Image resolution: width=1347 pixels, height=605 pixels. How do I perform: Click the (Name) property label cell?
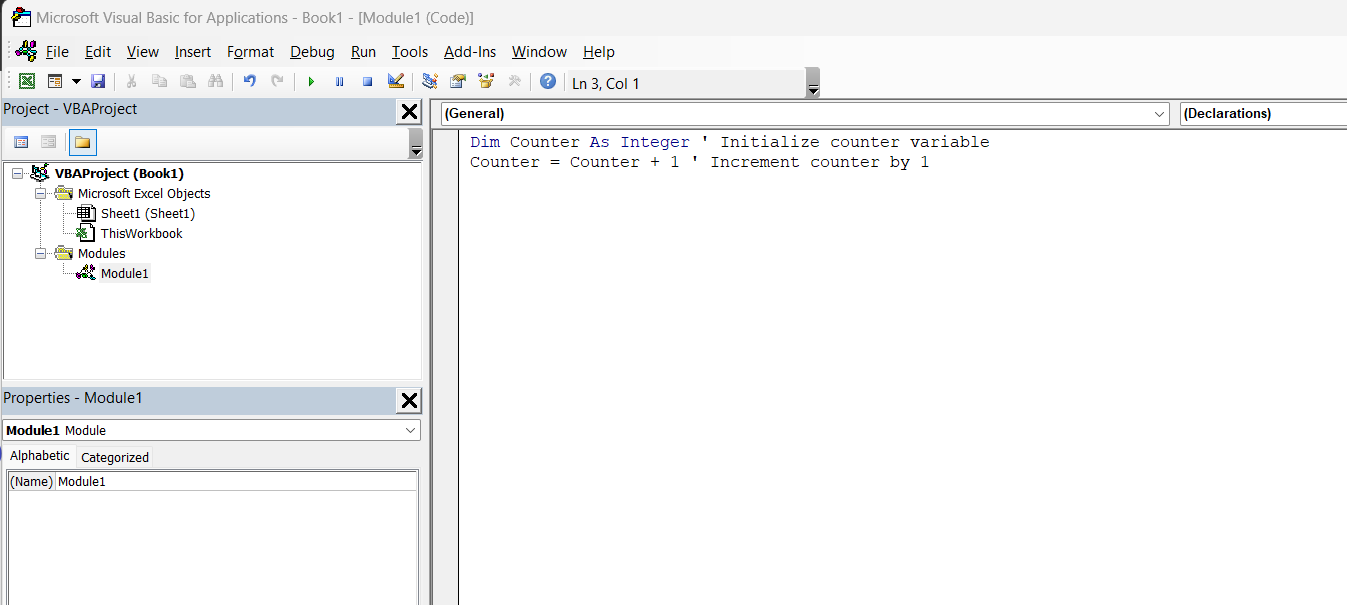click(x=31, y=481)
